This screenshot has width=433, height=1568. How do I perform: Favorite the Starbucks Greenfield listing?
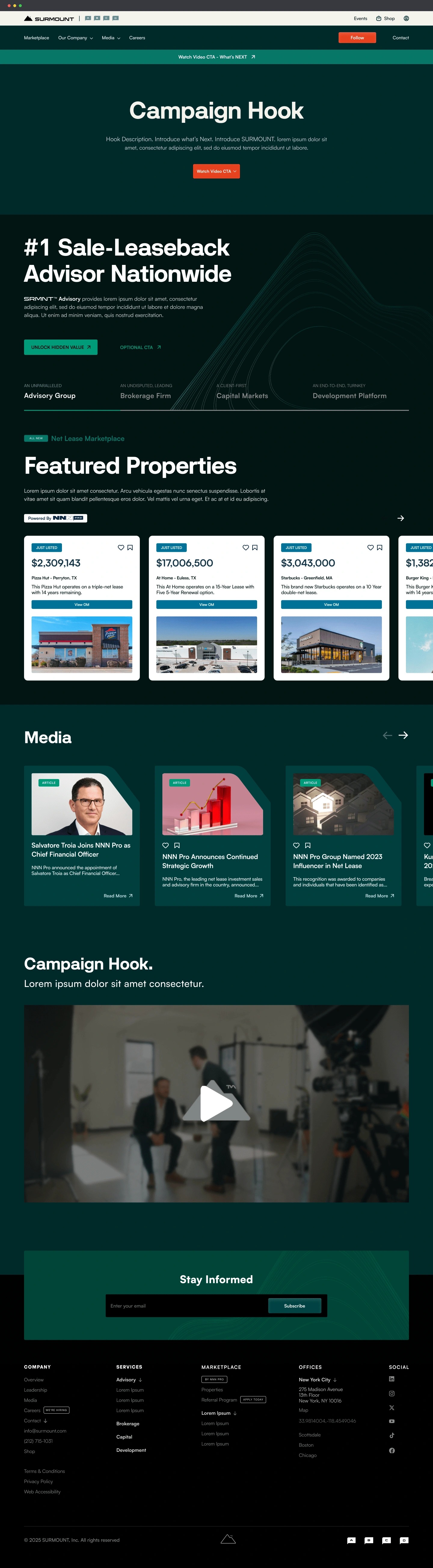tap(370, 547)
